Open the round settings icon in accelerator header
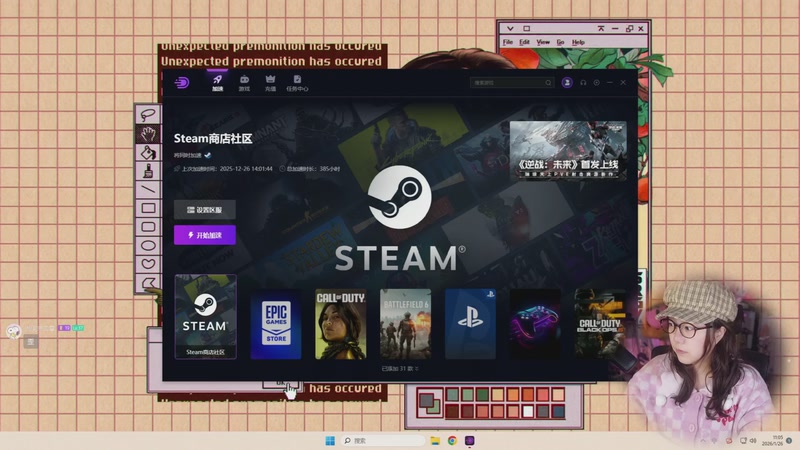 [596, 83]
